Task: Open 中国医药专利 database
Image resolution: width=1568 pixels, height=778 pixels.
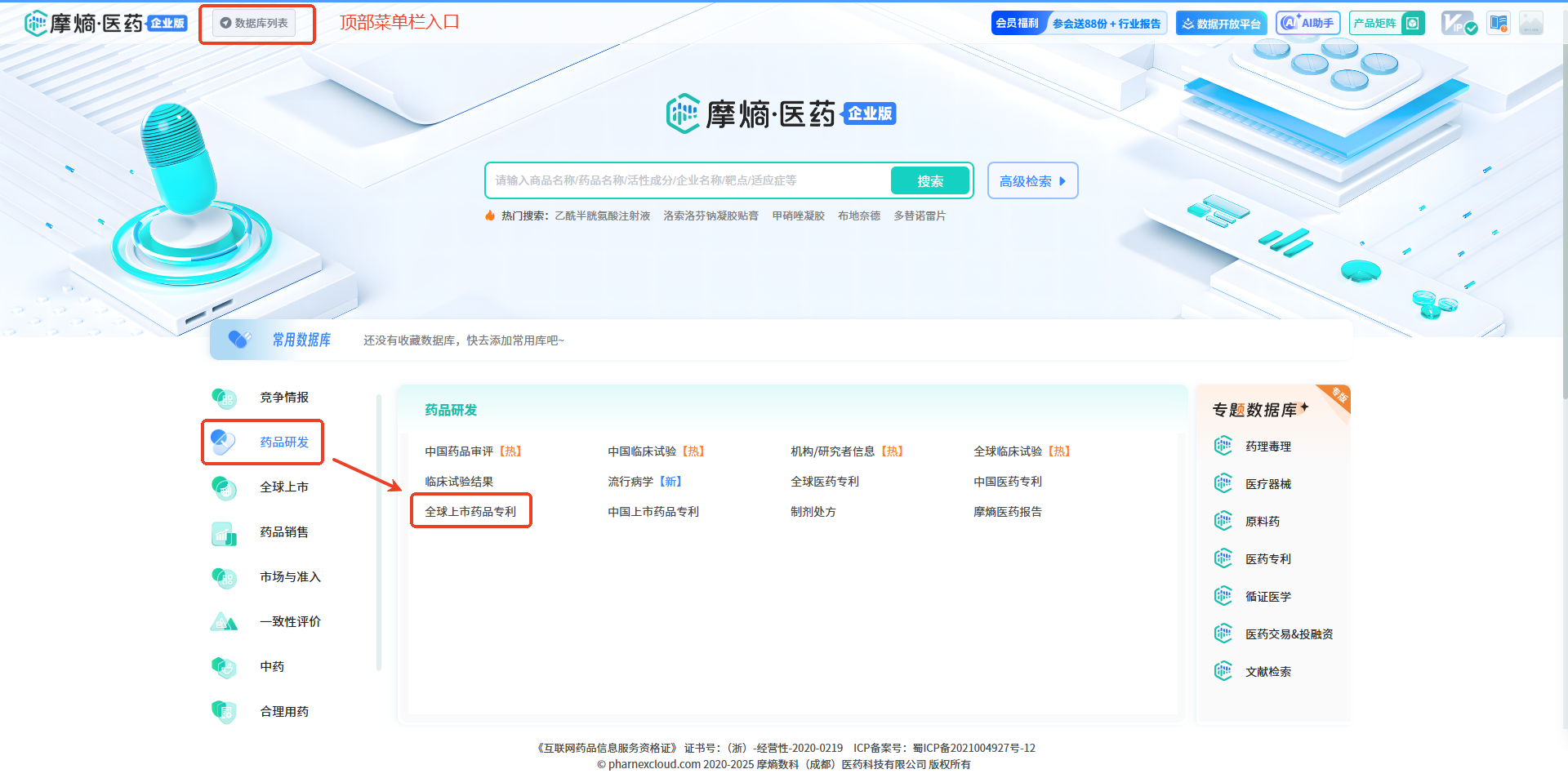Action: (x=1008, y=481)
